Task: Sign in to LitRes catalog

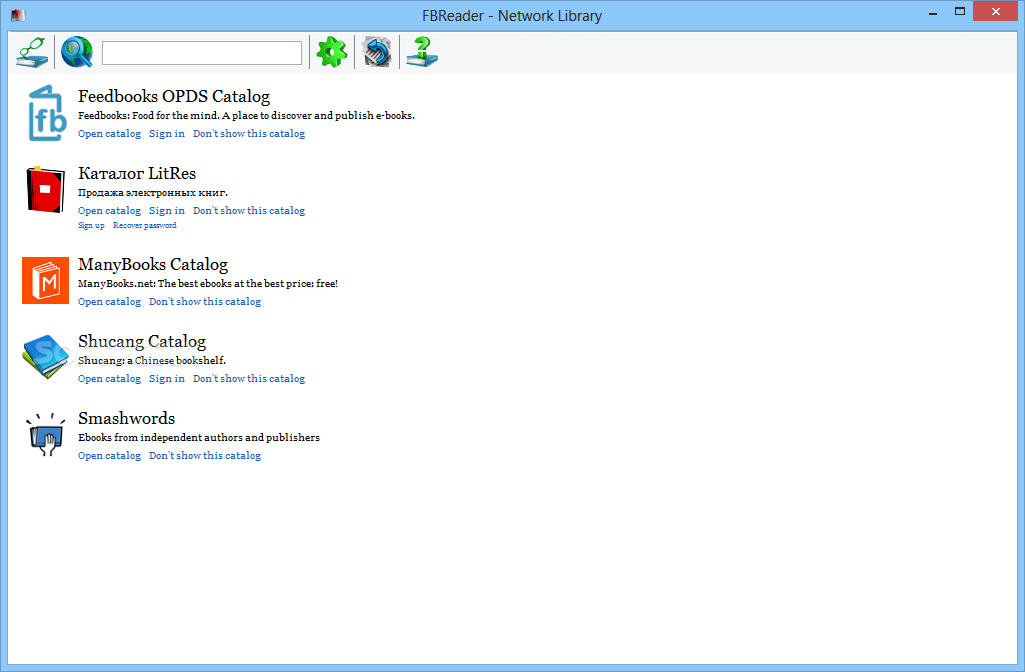Action: point(167,210)
